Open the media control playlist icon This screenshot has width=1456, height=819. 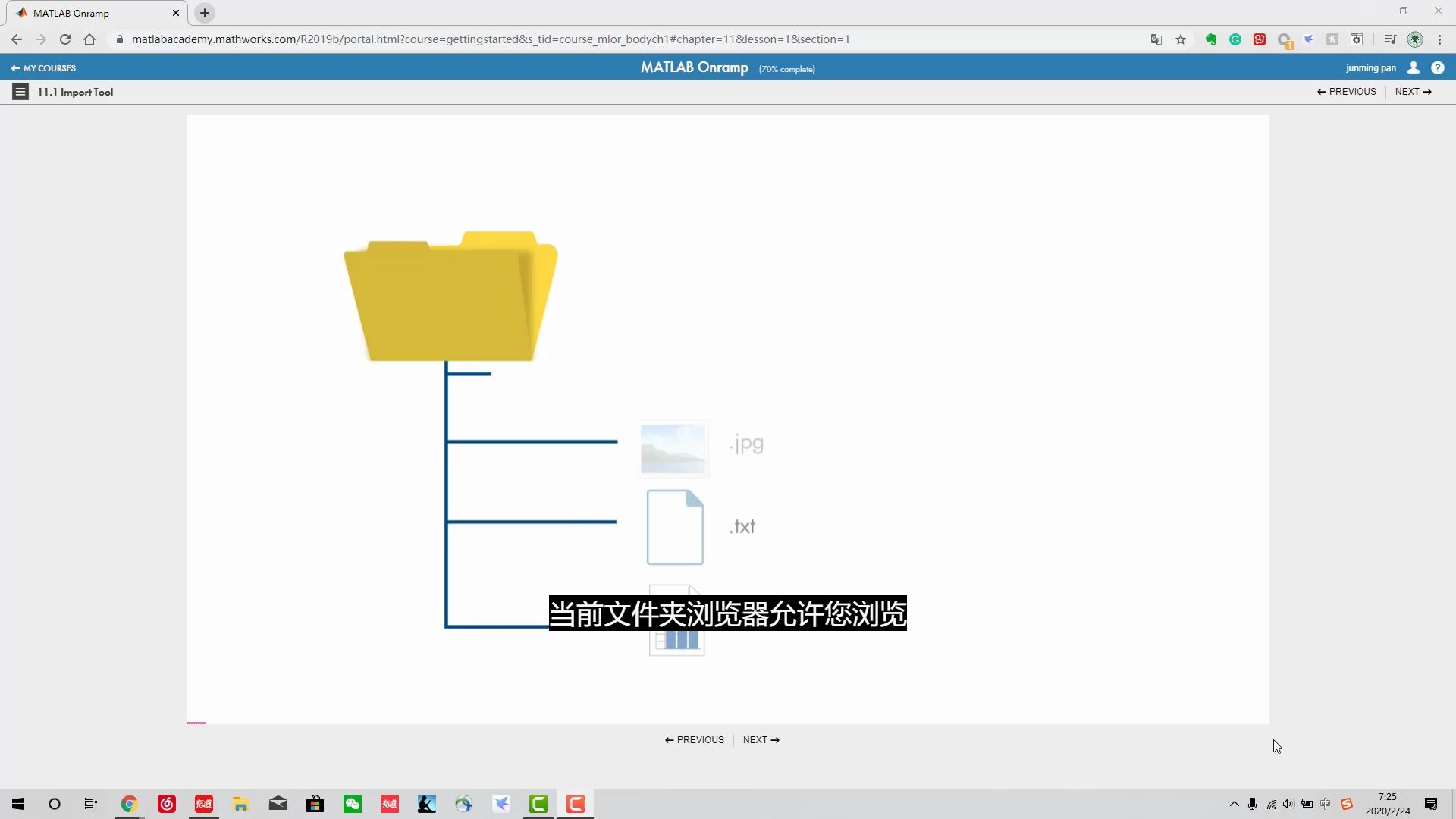coord(1390,39)
